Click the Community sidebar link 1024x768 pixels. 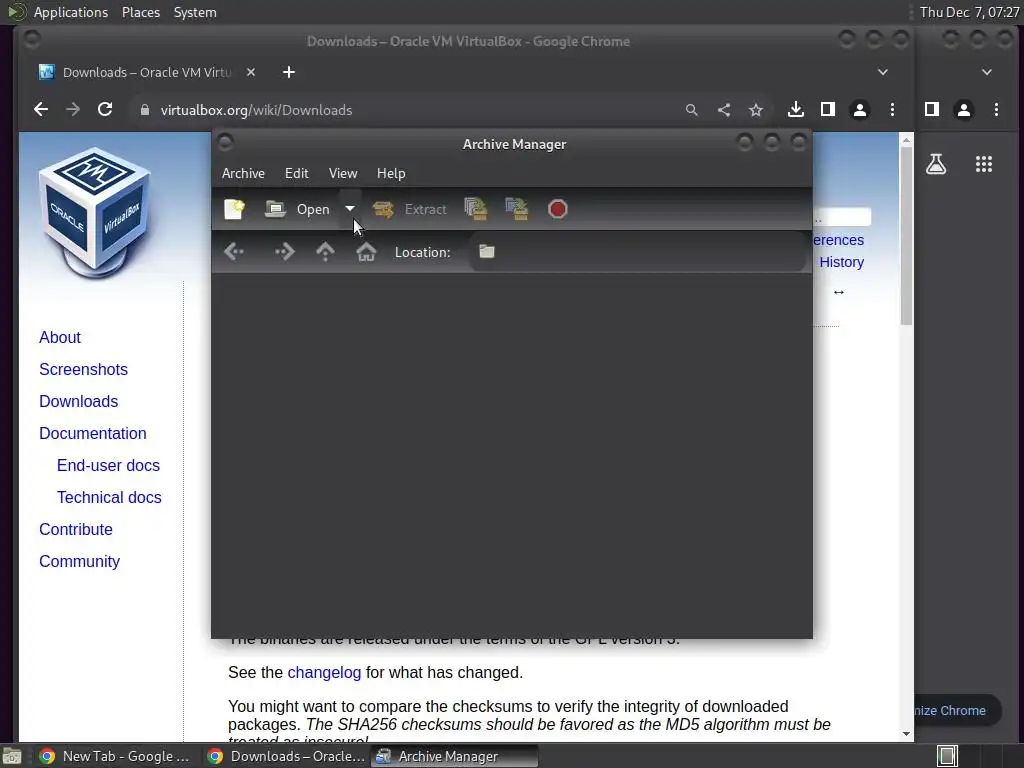coord(80,562)
